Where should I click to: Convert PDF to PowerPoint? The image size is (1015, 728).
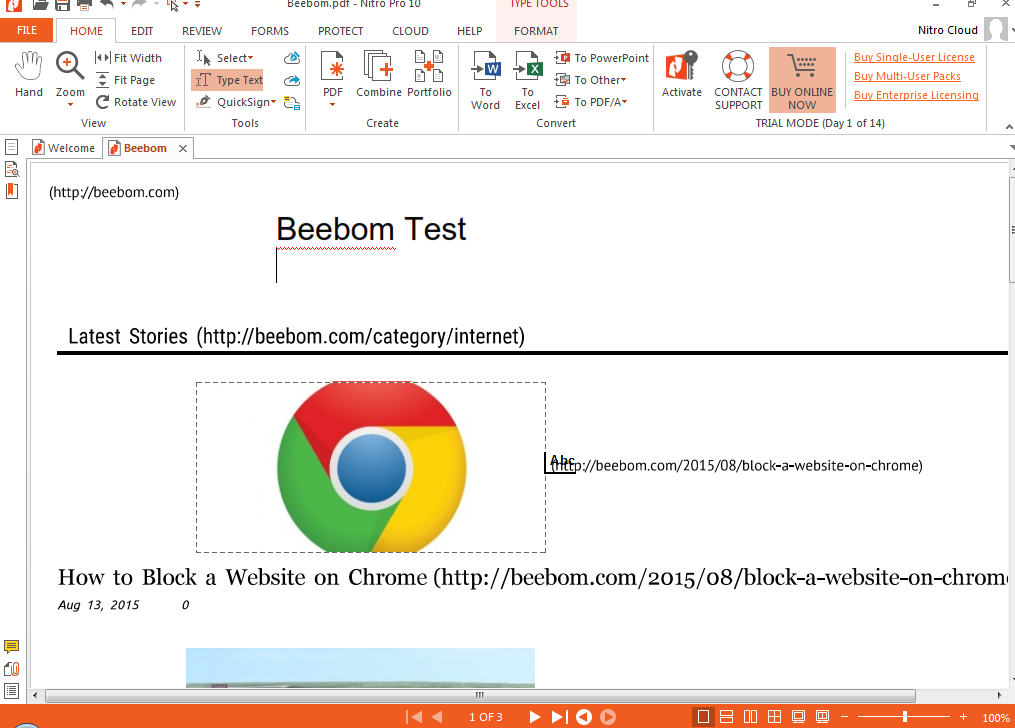(x=601, y=58)
